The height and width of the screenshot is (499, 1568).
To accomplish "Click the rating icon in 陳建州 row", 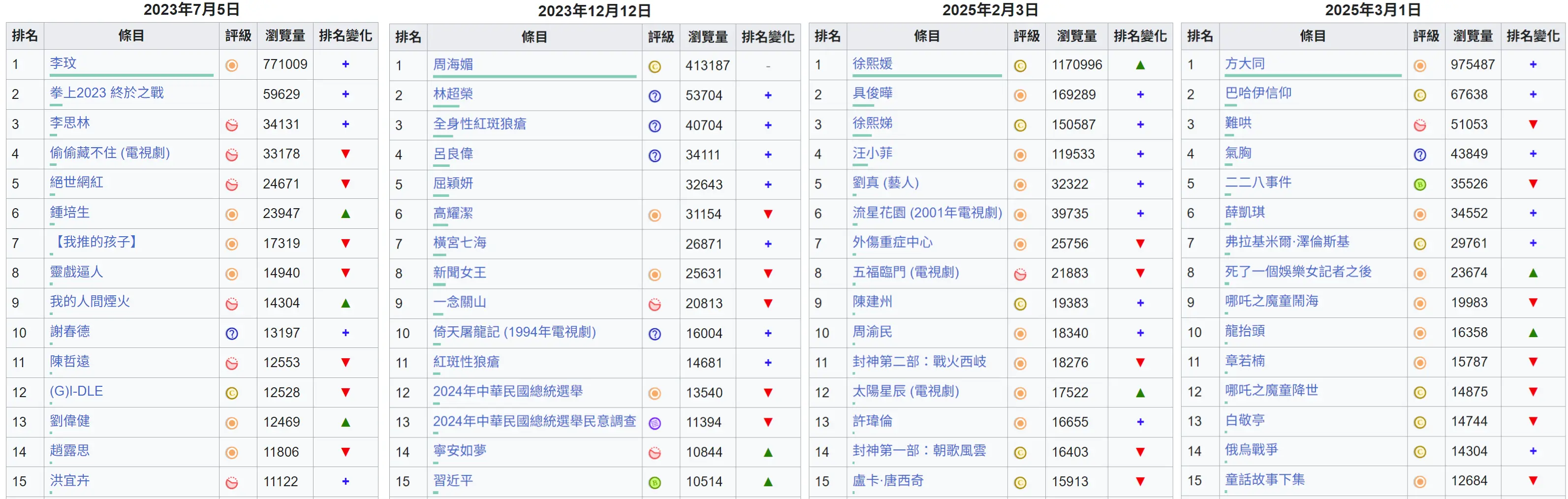I will point(1021,304).
